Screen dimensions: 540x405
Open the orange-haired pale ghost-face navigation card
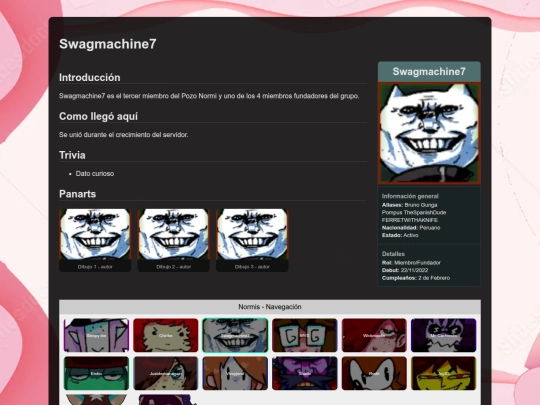pyautogui.click(x=235, y=373)
